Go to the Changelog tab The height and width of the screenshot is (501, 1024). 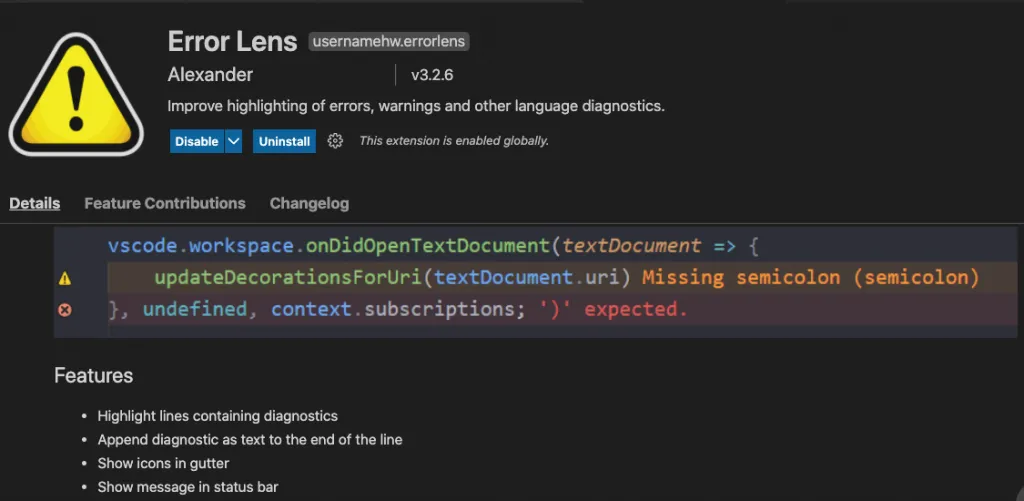coord(309,203)
